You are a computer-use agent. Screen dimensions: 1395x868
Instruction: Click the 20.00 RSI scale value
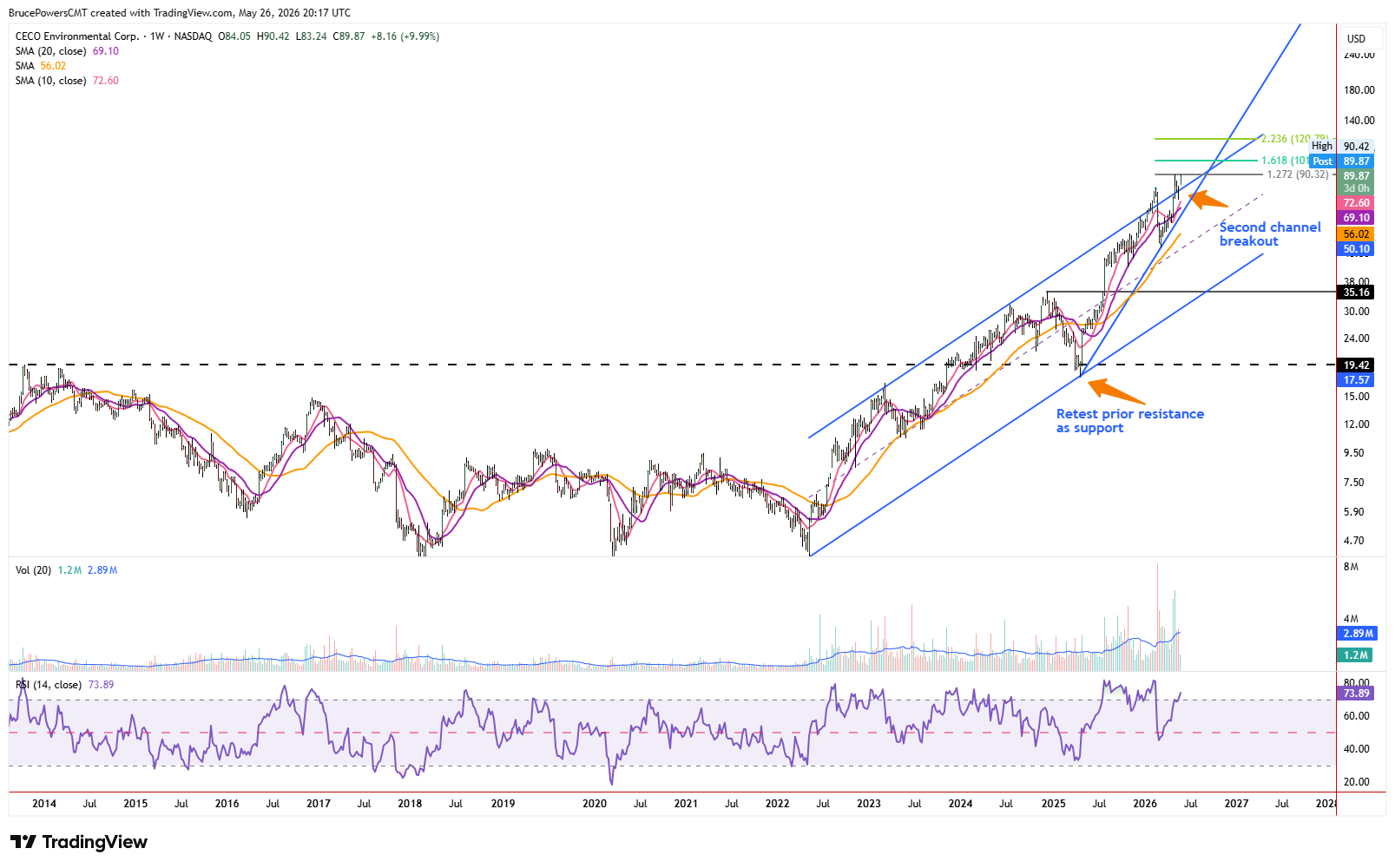pos(1356,782)
